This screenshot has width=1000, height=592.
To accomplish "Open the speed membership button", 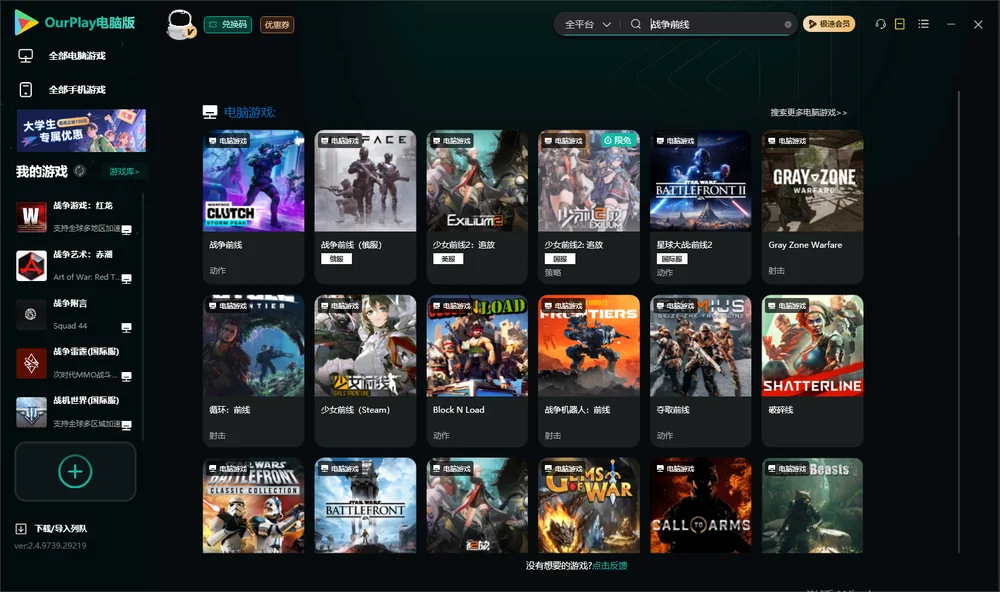I will pos(829,24).
